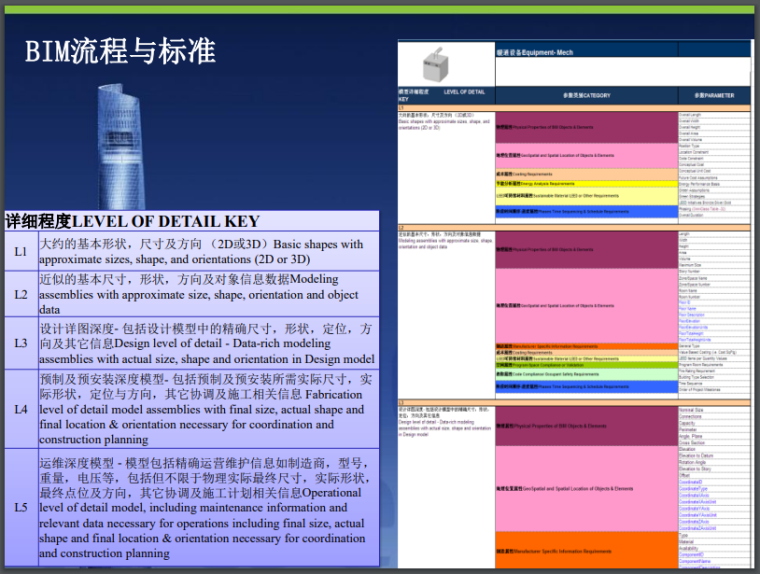This screenshot has height=574, width=760.
Task: Click the 参数 PARAMETER column header
Action: 714,95
